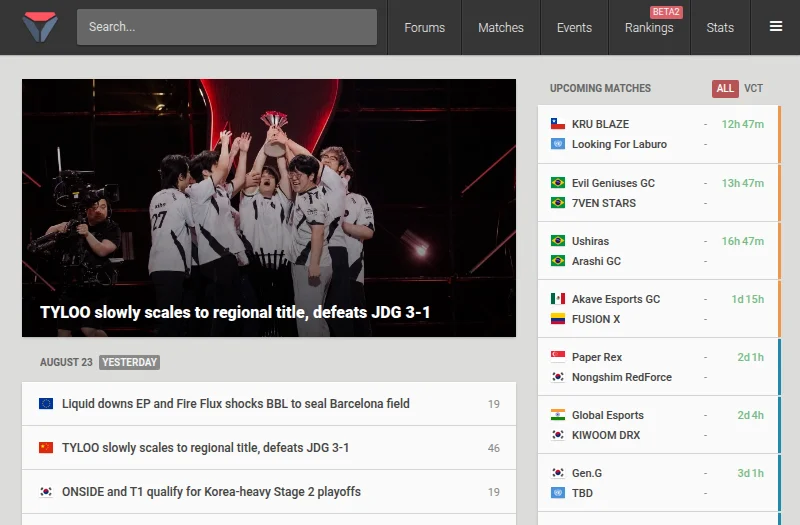Open featured headline TYLOO defeats JDG 3-1
Image resolution: width=800 pixels, height=525 pixels.
(x=235, y=312)
